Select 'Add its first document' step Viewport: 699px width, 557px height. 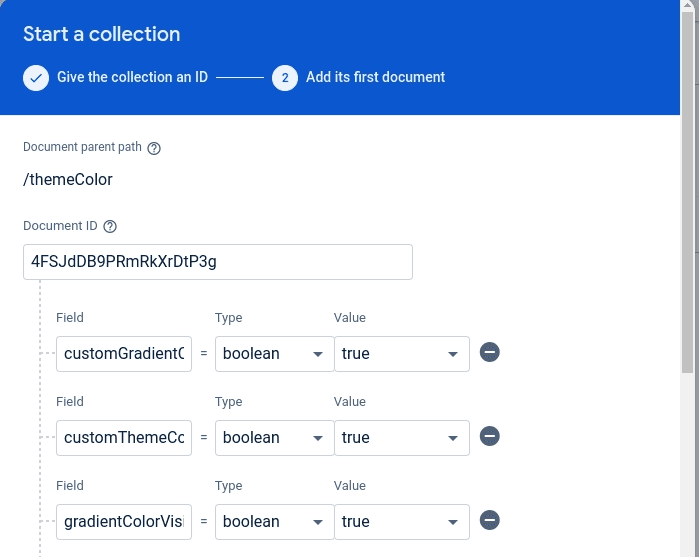(375, 77)
